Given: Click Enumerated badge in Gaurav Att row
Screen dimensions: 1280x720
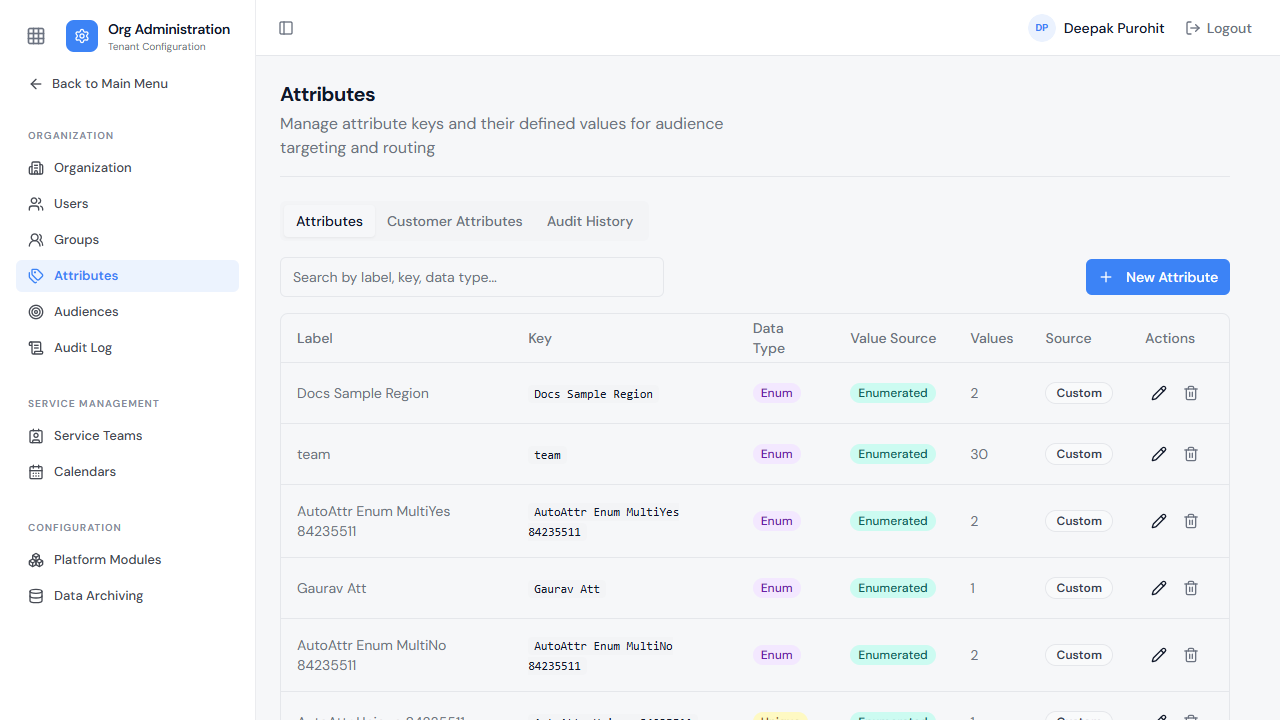Looking at the screenshot, I should pos(893,588).
